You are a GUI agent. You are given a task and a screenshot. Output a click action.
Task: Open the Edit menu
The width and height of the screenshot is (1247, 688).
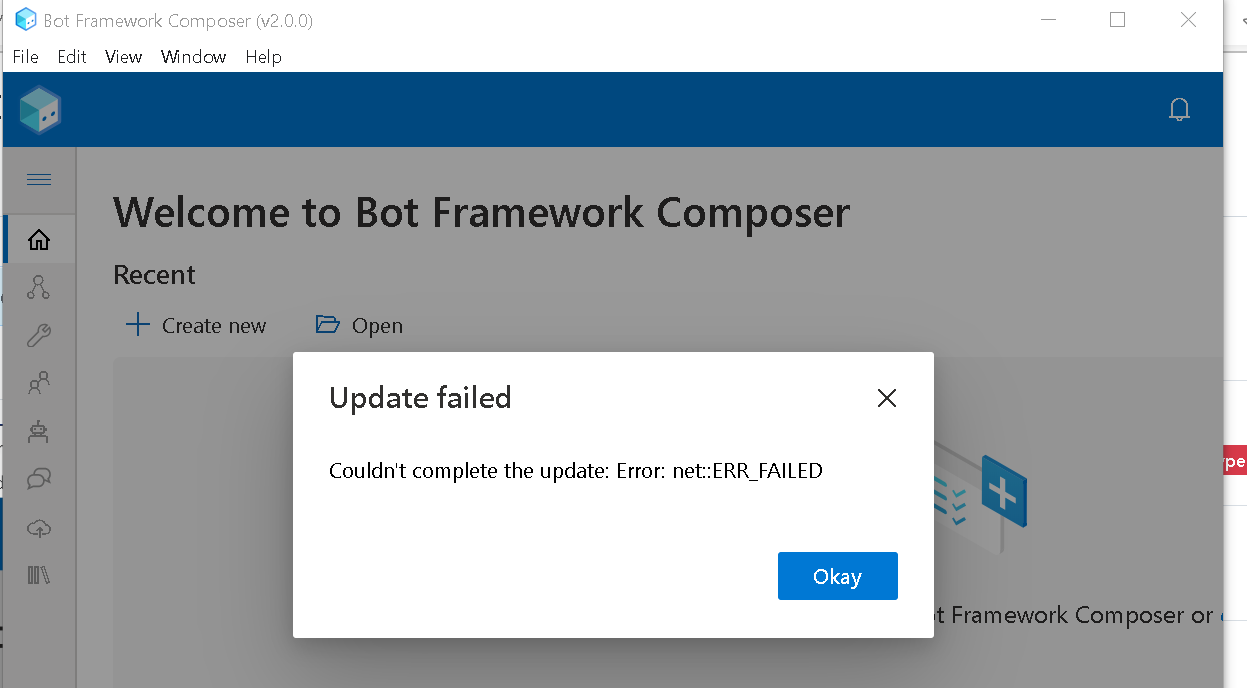click(x=71, y=57)
